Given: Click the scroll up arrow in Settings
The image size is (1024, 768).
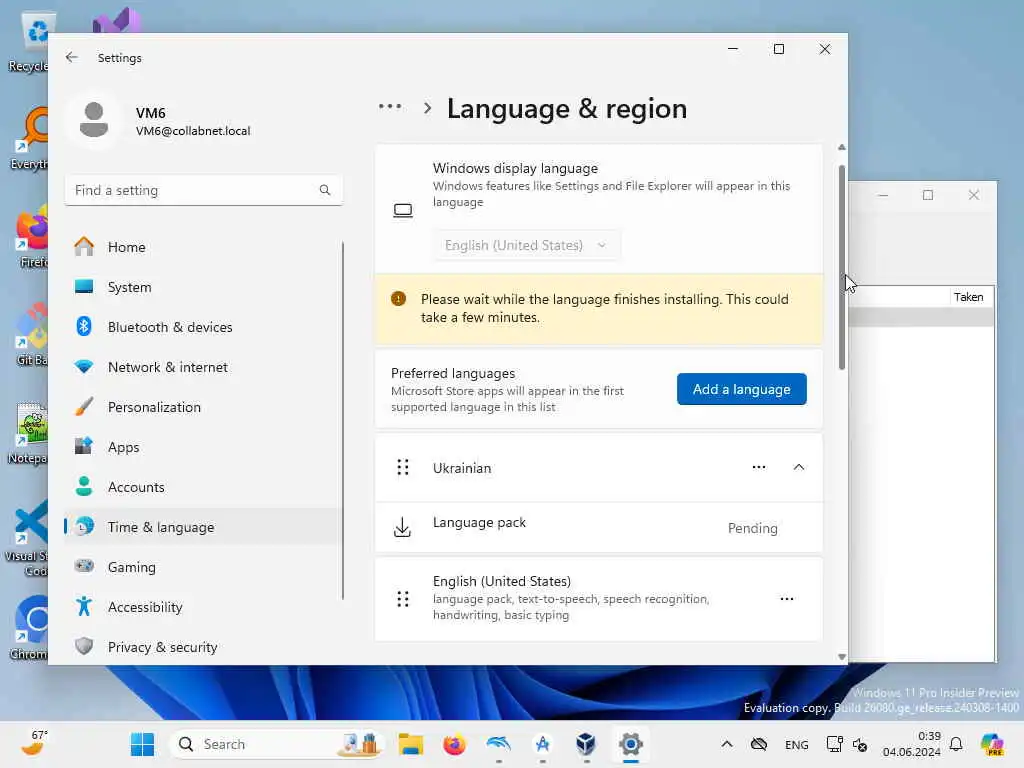Looking at the screenshot, I should (x=842, y=148).
